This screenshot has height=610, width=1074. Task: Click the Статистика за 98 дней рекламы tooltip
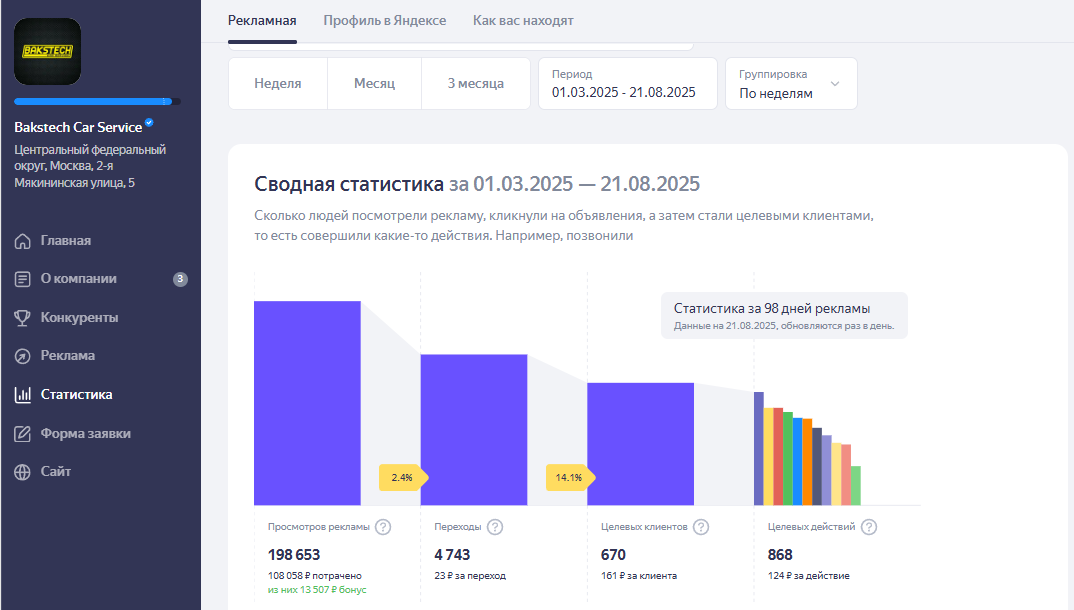point(784,316)
